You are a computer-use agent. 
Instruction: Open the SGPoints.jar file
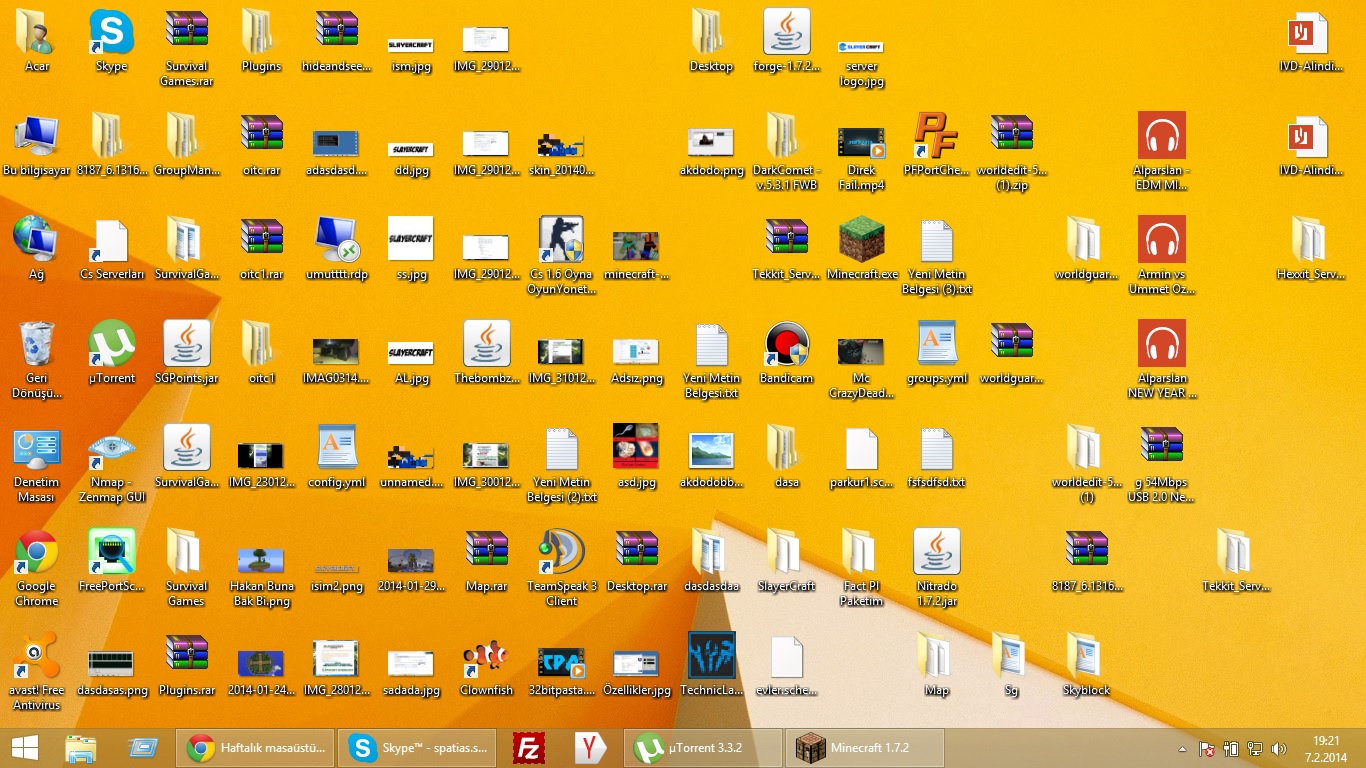[x=186, y=354]
